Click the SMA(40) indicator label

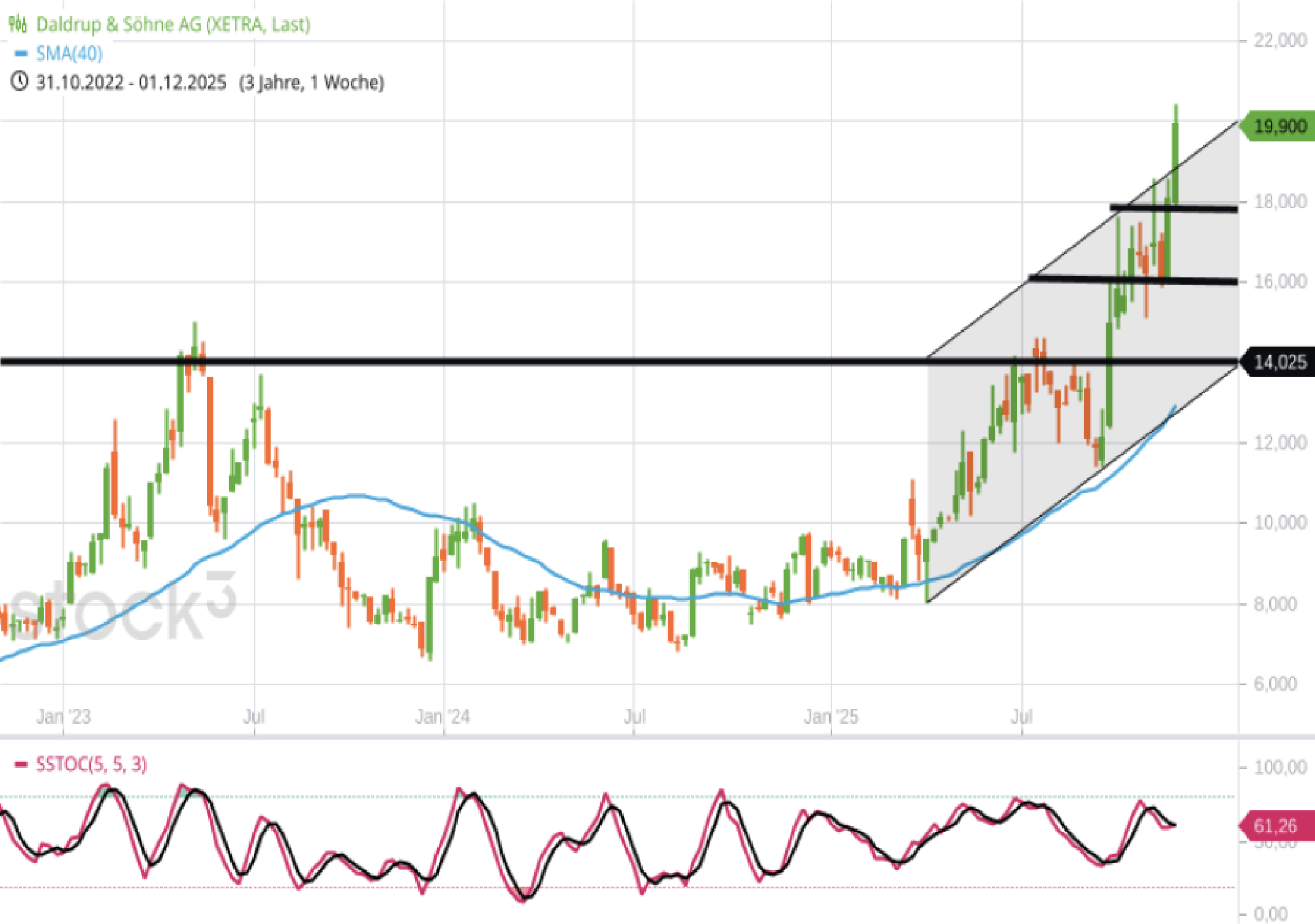coord(69,54)
